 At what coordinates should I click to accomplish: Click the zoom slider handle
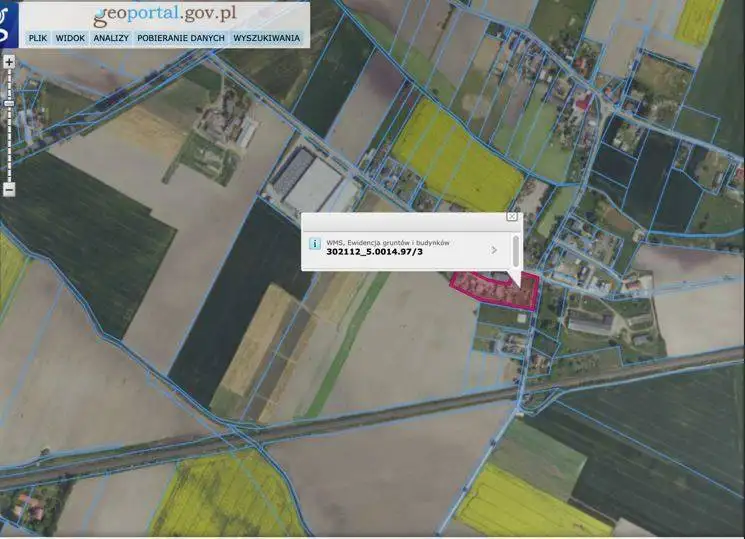(9, 103)
